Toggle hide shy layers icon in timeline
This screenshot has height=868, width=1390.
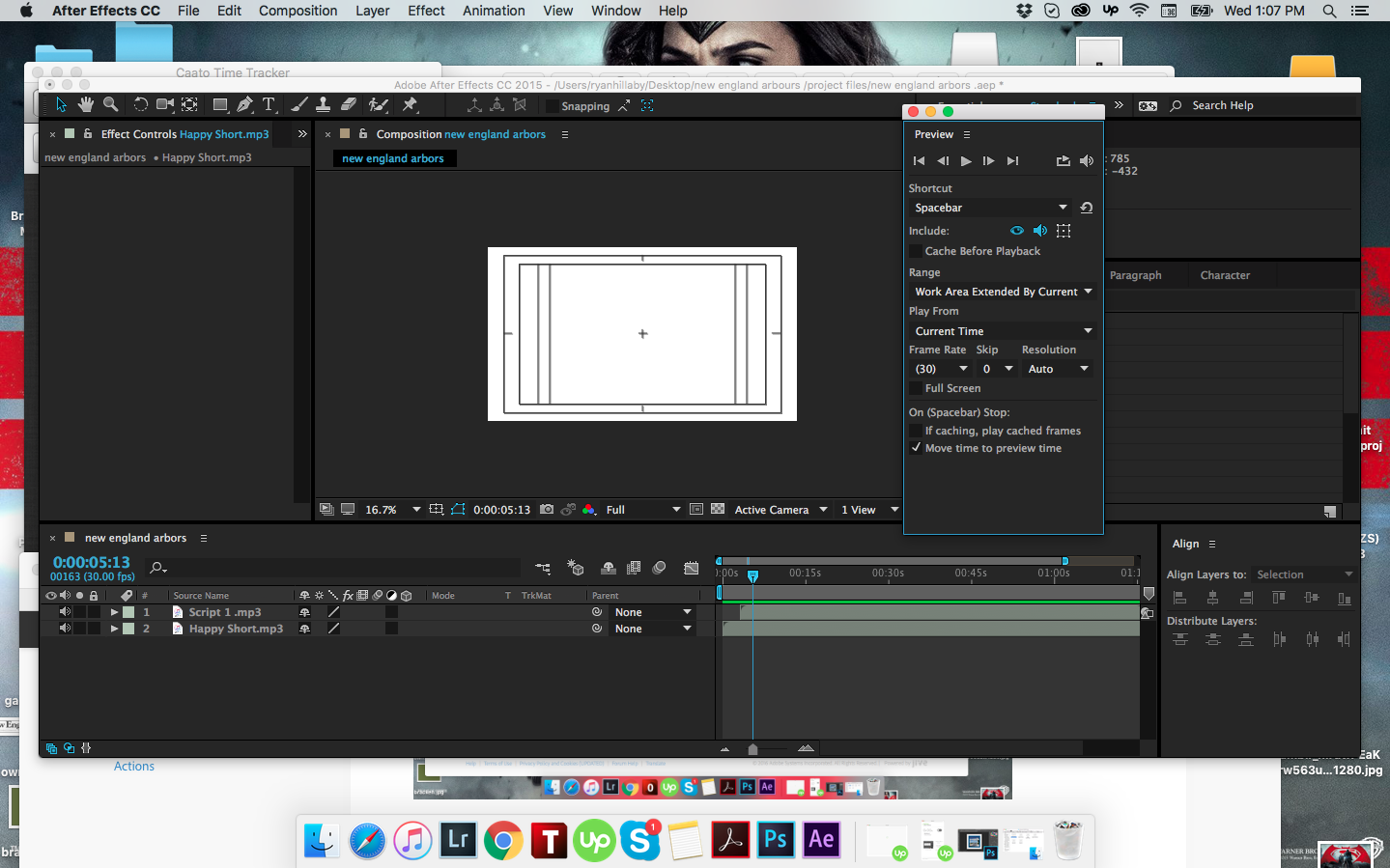[609, 568]
